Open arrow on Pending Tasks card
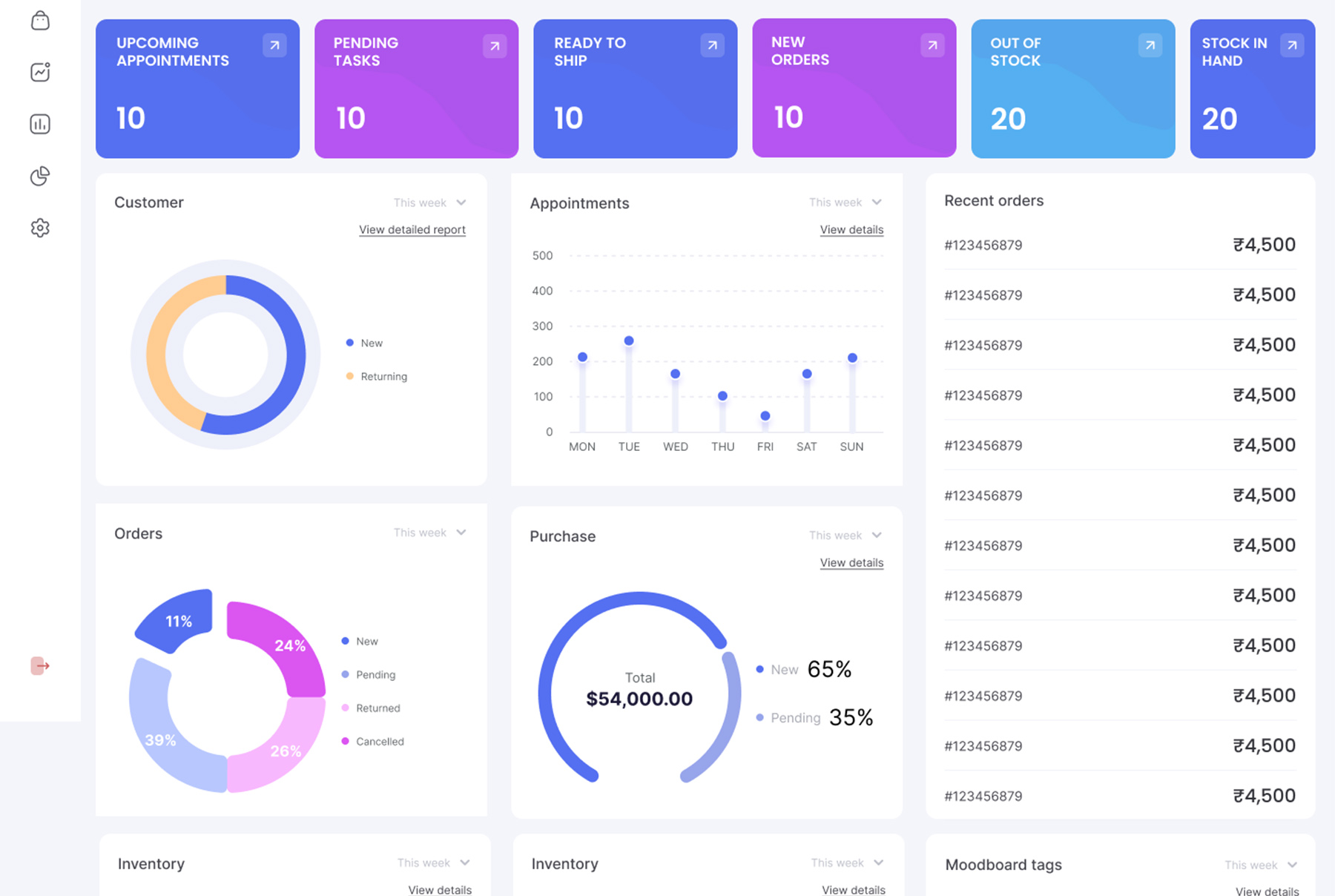 (494, 46)
